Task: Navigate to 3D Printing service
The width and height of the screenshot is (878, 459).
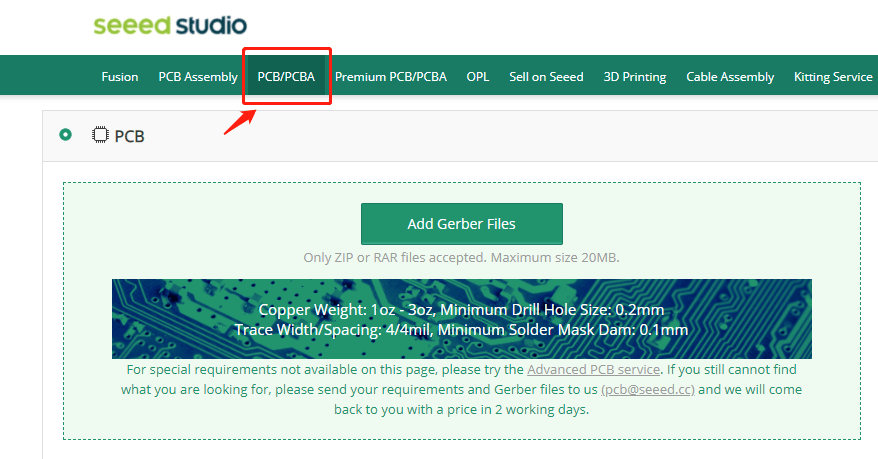Action: pos(635,77)
